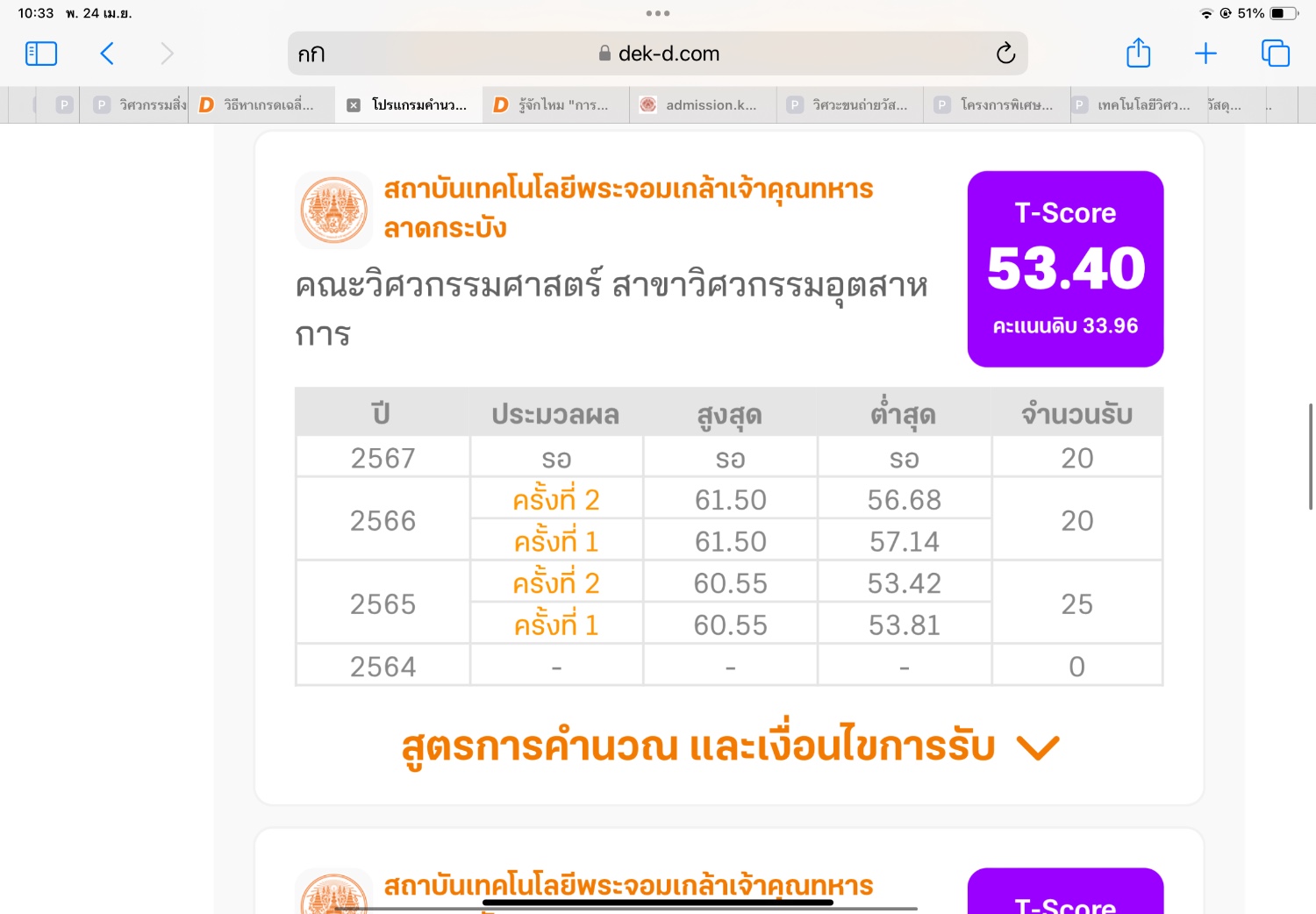Click the year '2564' cell
Screen dimensions: 1316x914
point(383,667)
